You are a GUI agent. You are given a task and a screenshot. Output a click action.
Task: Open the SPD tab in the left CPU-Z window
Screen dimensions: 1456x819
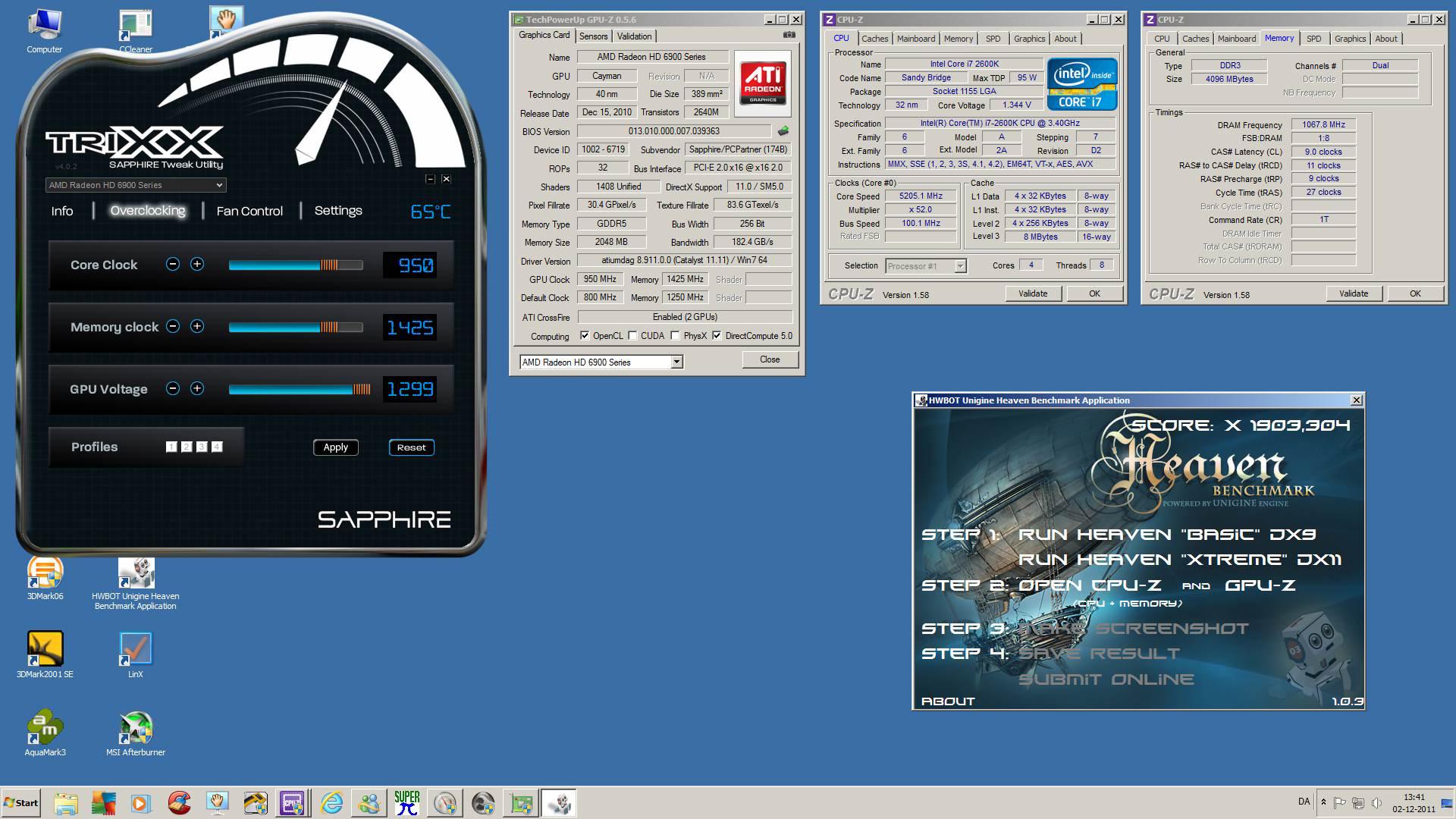pyautogui.click(x=993, y=39)
